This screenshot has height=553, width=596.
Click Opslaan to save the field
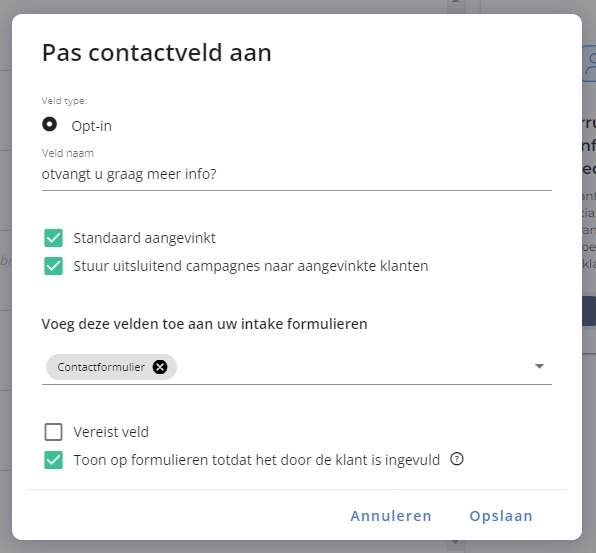click(x=501, y=516)
